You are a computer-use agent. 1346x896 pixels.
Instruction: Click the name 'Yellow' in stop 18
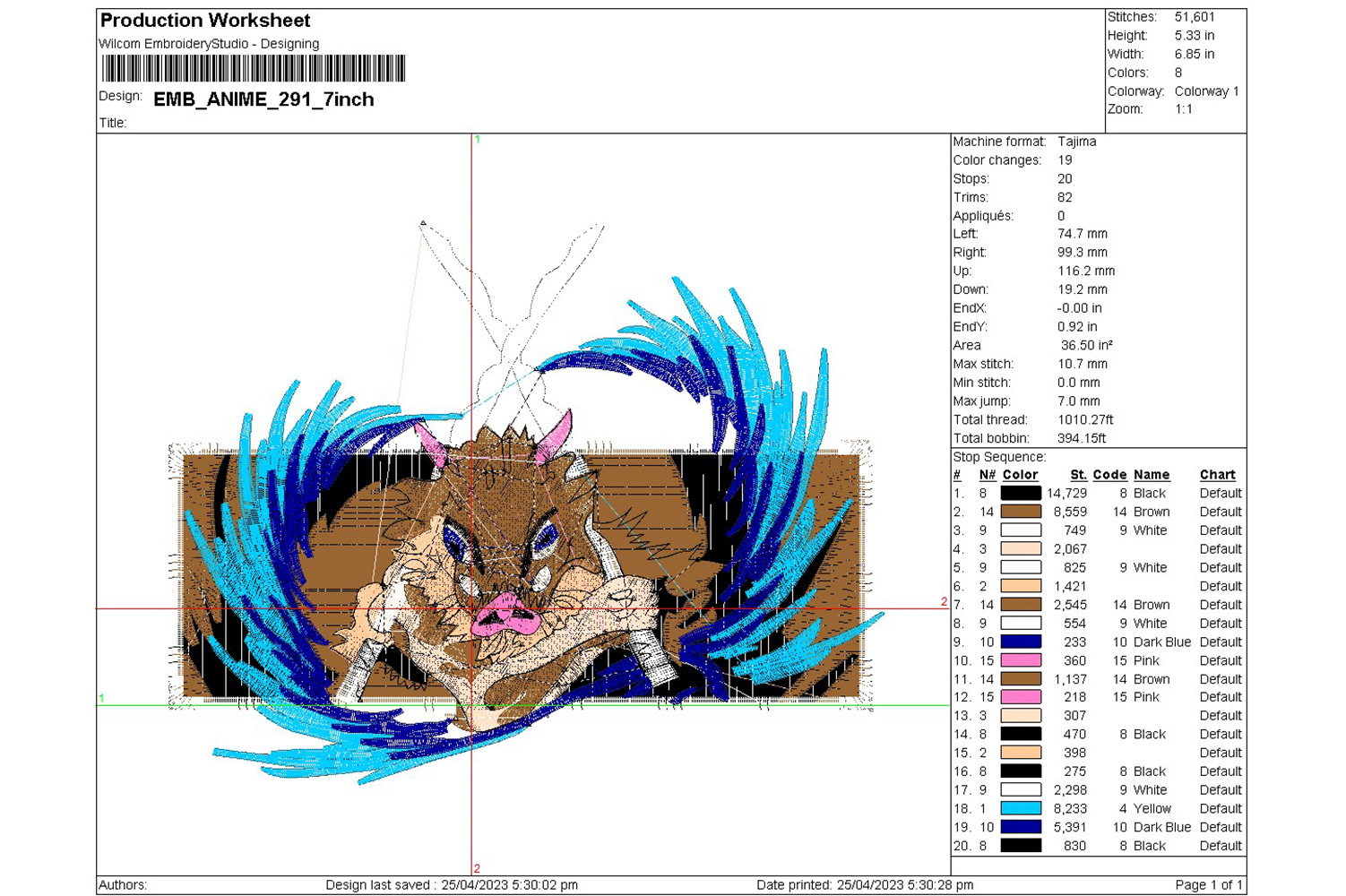click(1152, 808)
